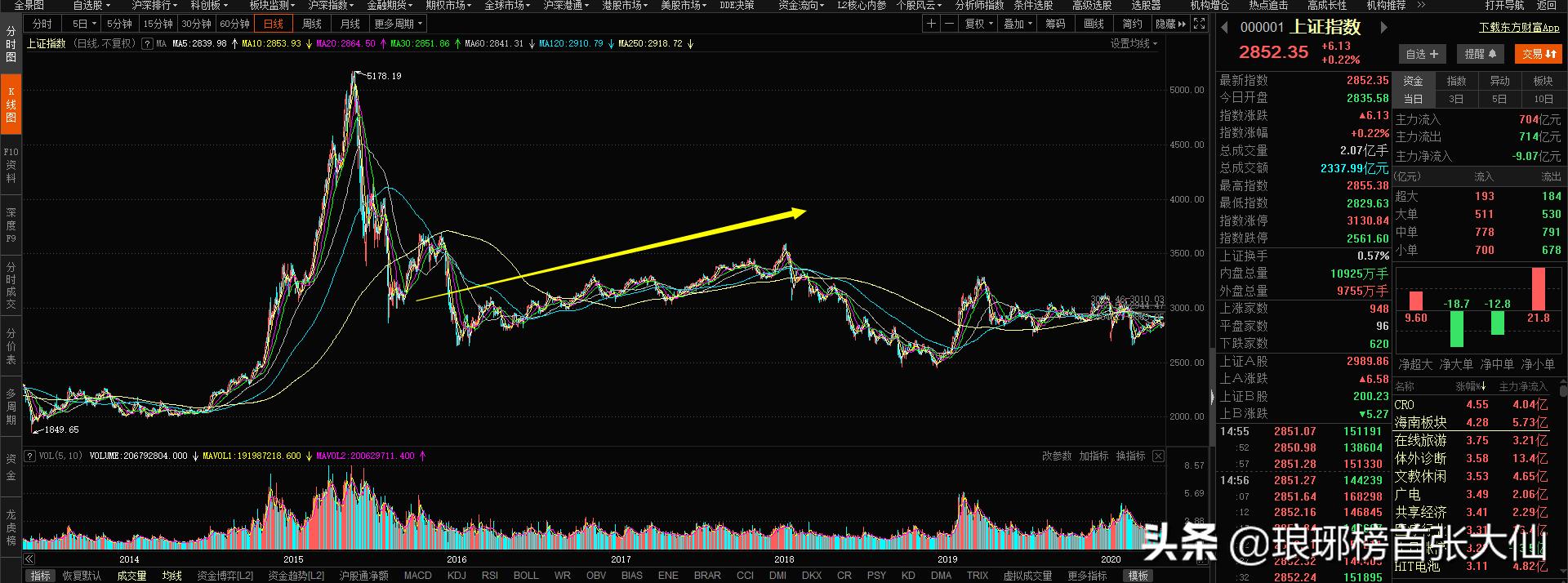Set price alert with 提醒 bell button

(x=1480, y=54)
